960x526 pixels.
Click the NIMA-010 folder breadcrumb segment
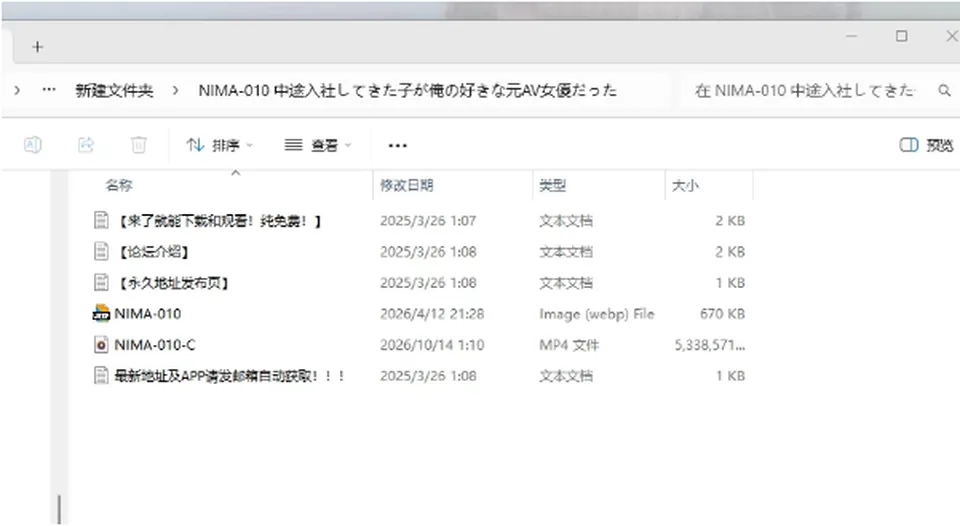pyautogui.click(x=408, y=91)
